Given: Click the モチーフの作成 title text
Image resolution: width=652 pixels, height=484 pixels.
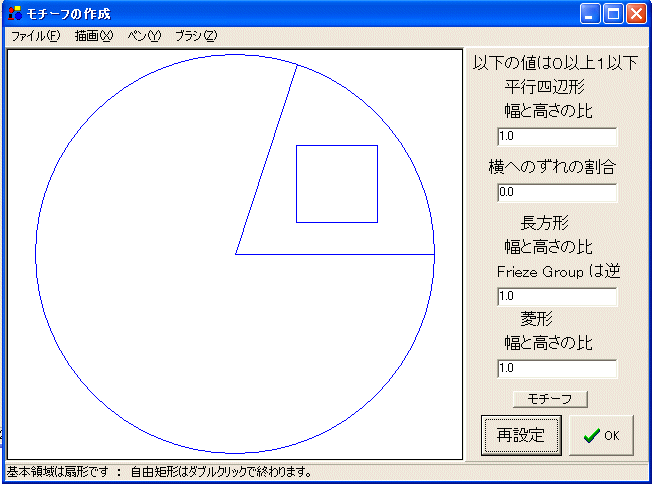Looking at the screenshot, I should click(69, 14).
